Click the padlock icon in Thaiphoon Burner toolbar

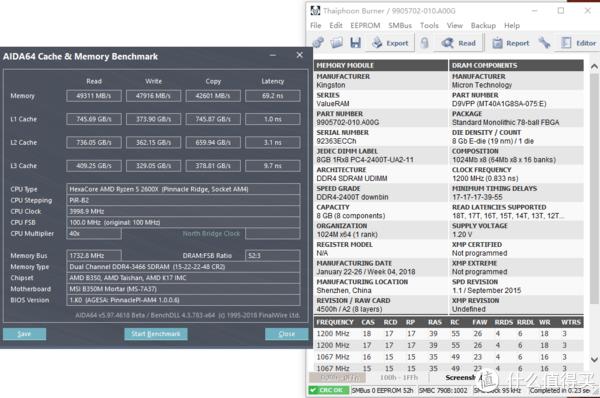point(424,43)
